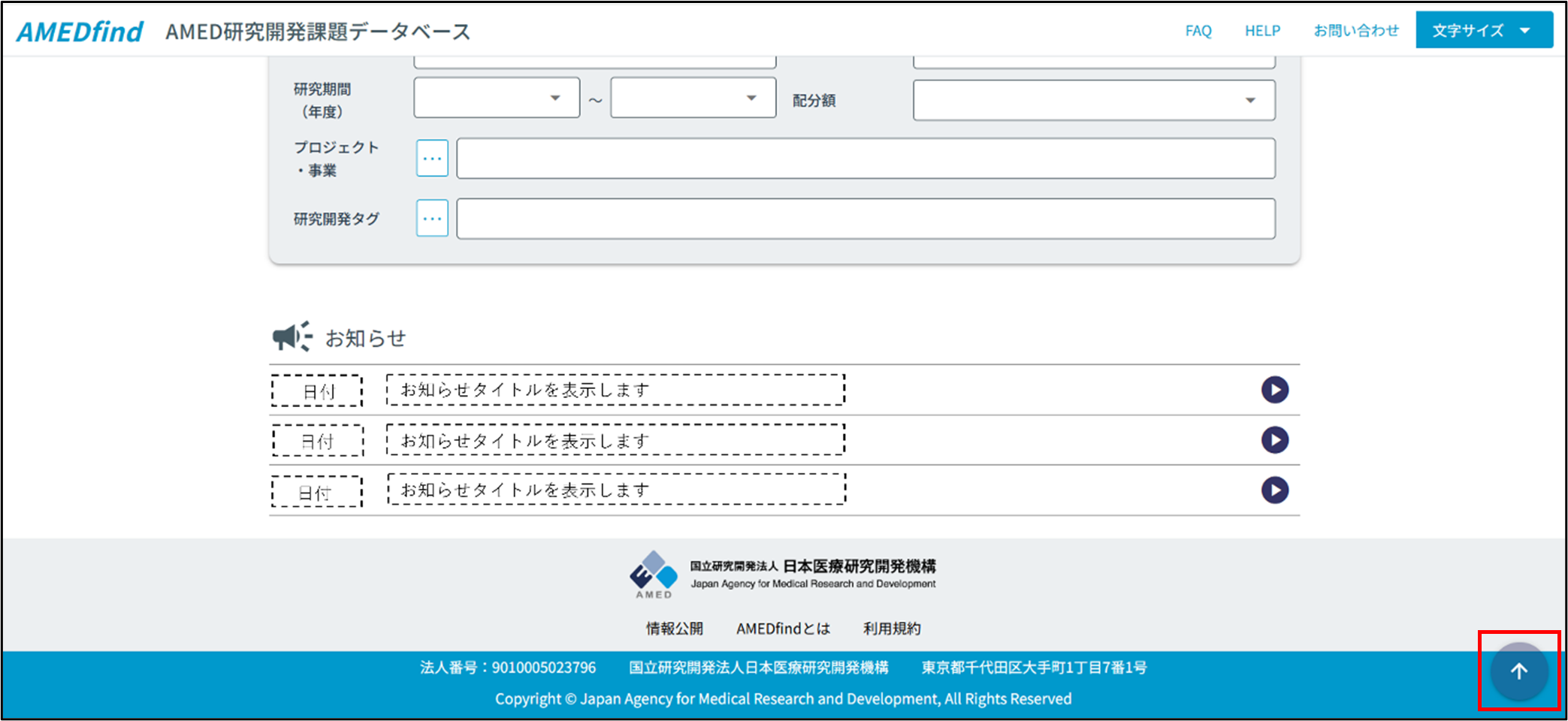The image size is (1568, 721).
Task: Open the AMEDfindとは footer link
Action: (783, 629)
